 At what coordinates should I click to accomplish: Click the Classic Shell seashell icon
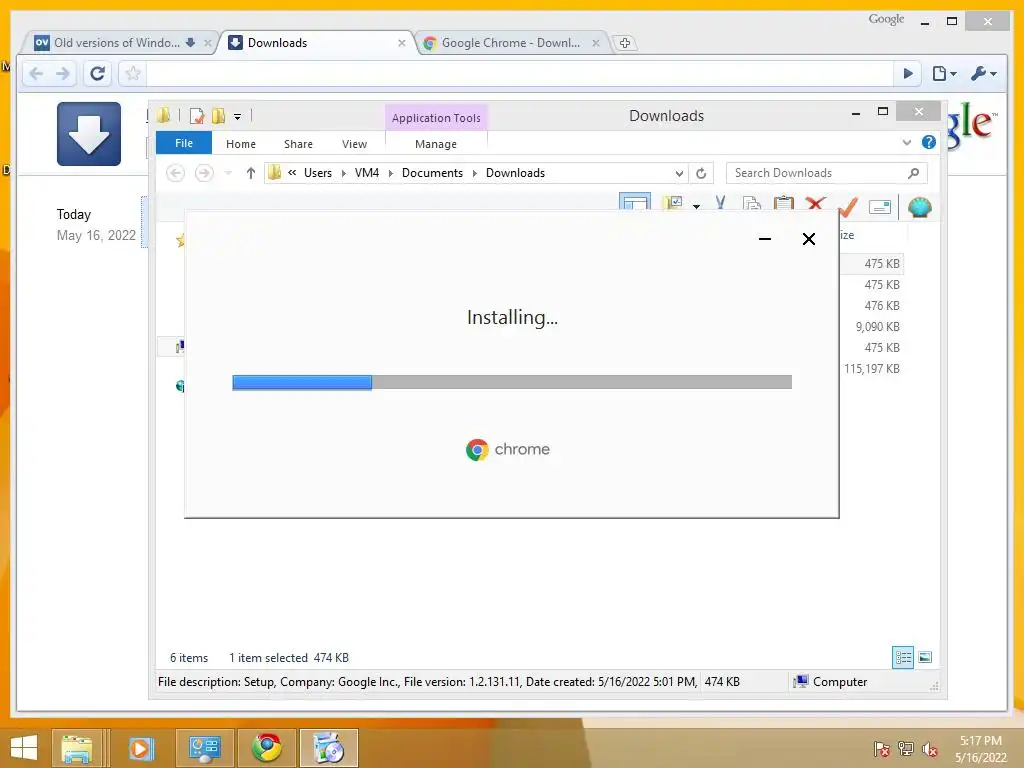pyautogui.click(x=919, y=207)
